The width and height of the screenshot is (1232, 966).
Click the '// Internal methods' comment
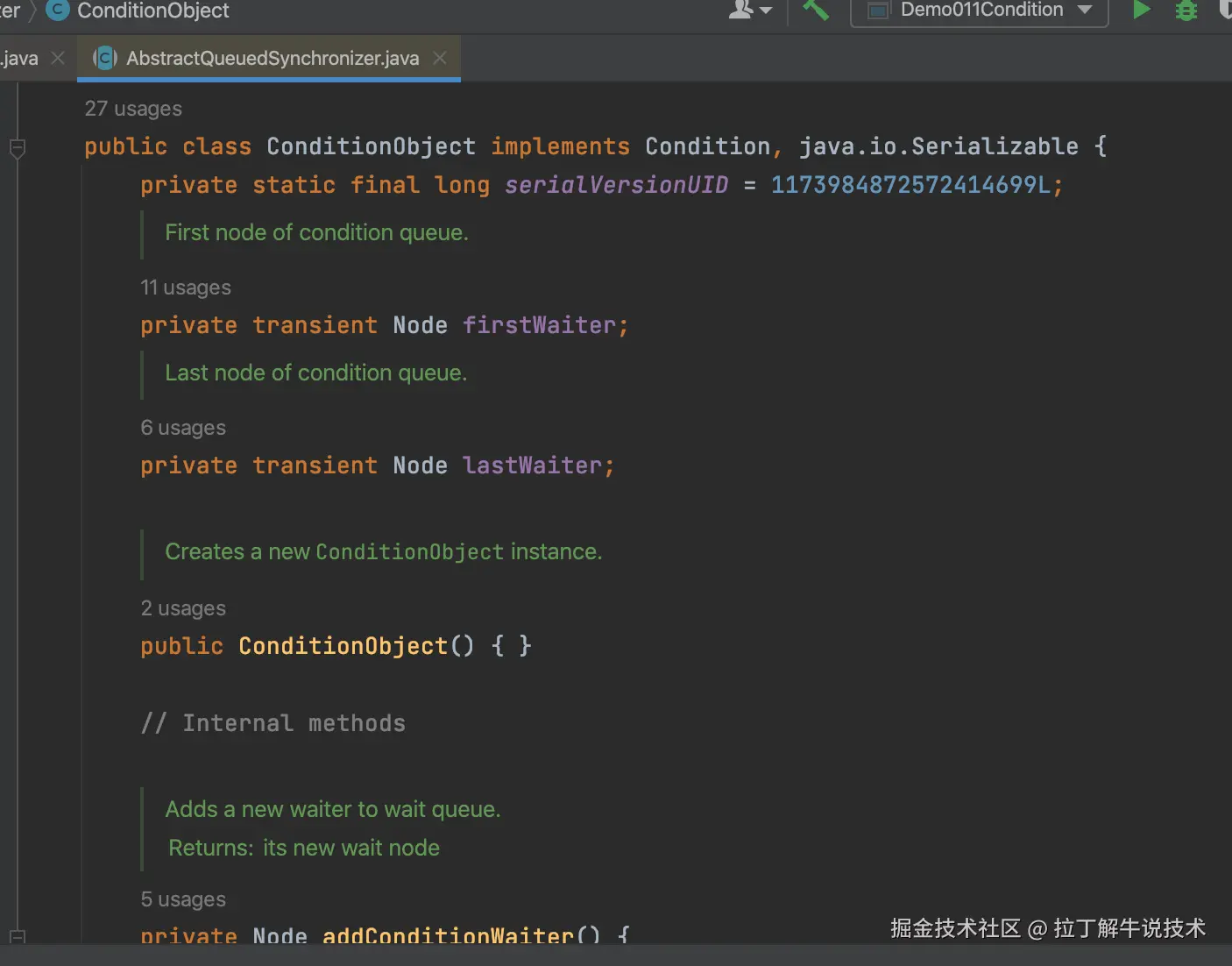273,723
